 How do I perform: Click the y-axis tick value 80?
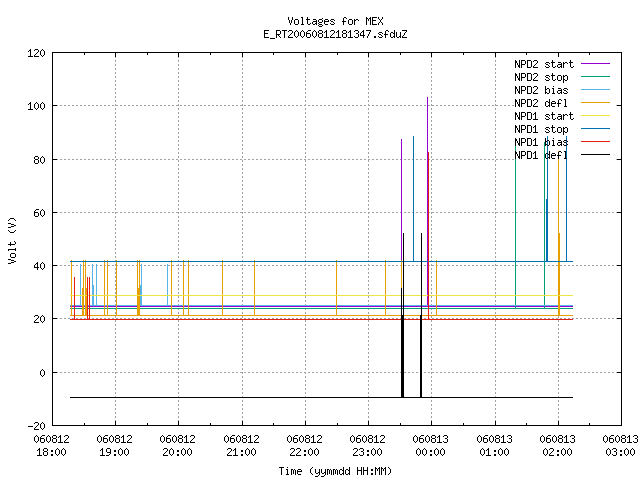(x=40, y=160)
